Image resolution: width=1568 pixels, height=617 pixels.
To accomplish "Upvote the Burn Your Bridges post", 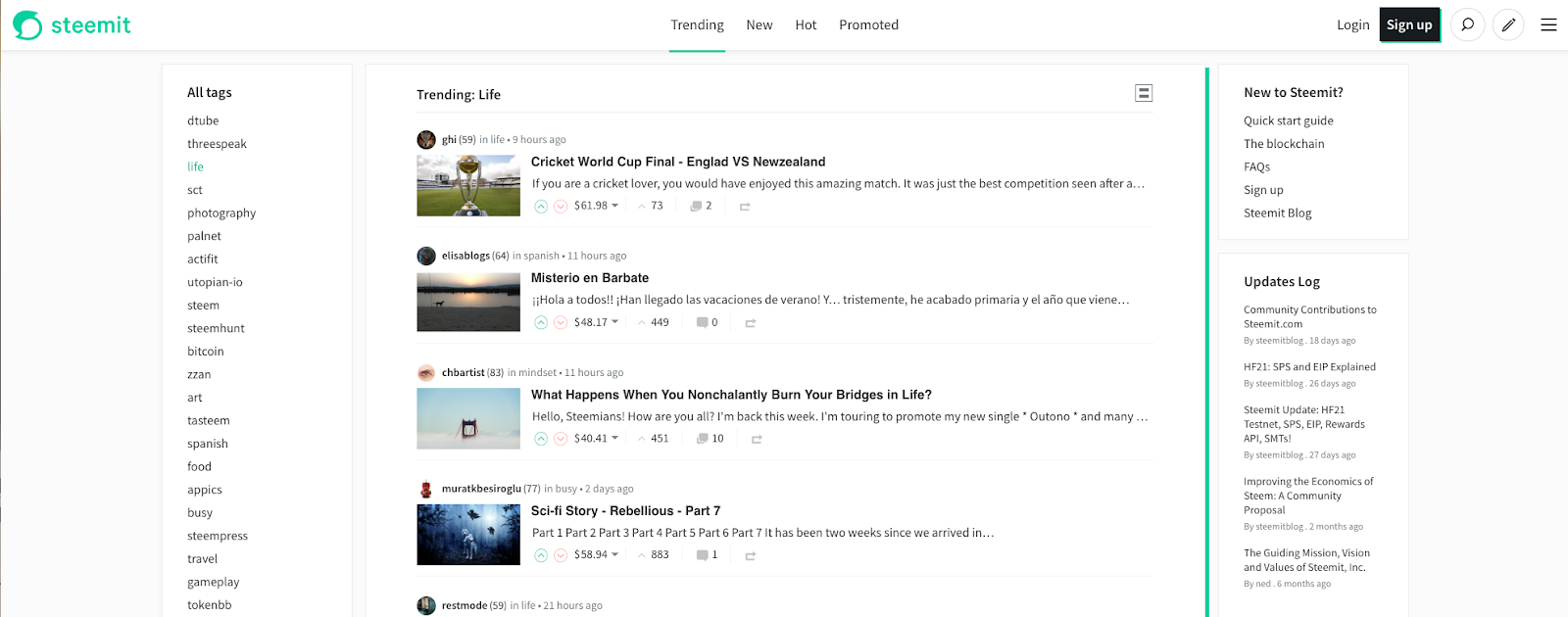I will [x=541, y=439].
